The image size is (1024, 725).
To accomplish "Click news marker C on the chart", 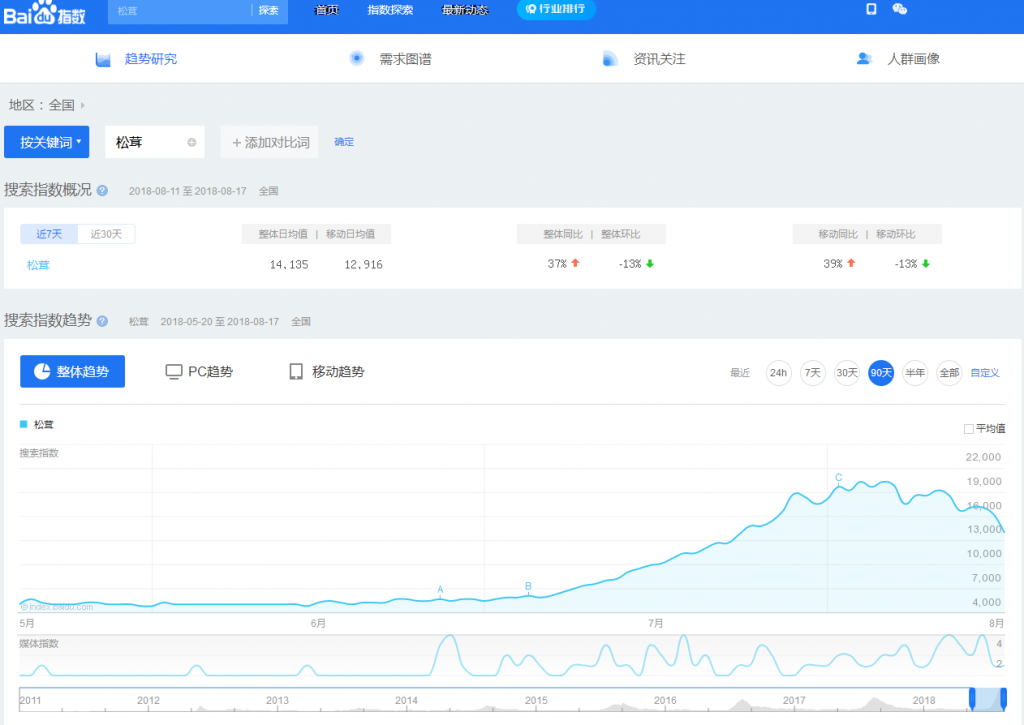I will 839,477.
